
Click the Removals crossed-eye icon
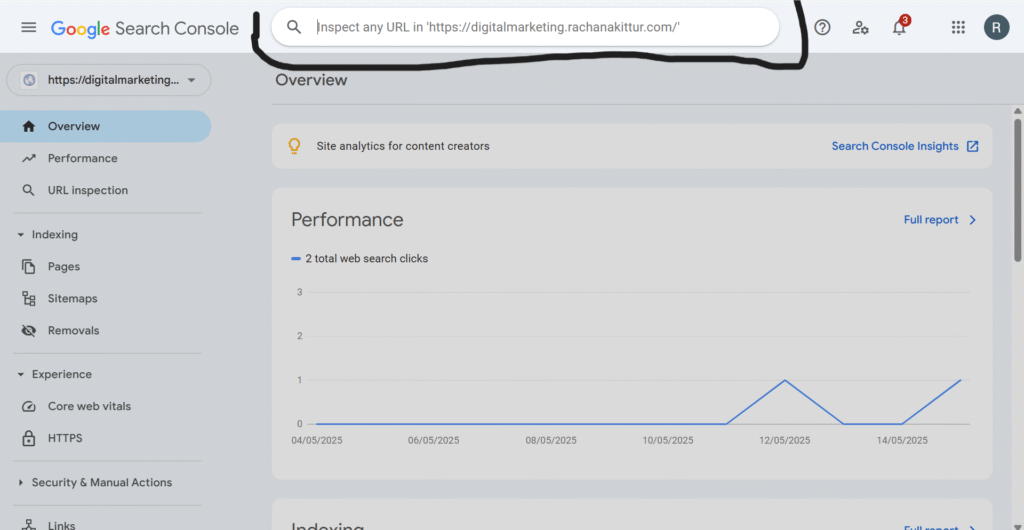[28, 331]
